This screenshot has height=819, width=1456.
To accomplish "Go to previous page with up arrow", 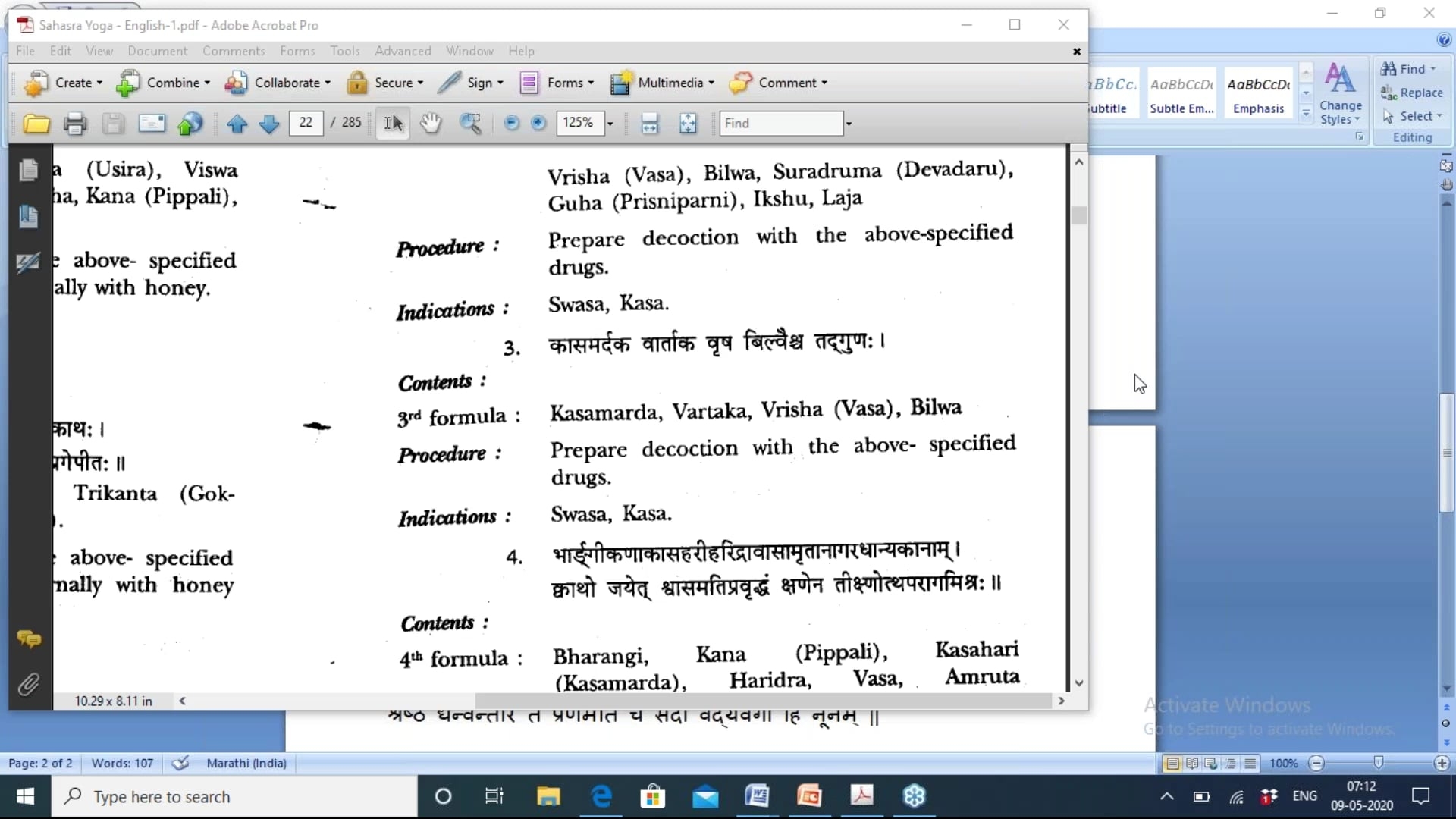I will click(x=237, y=124).
